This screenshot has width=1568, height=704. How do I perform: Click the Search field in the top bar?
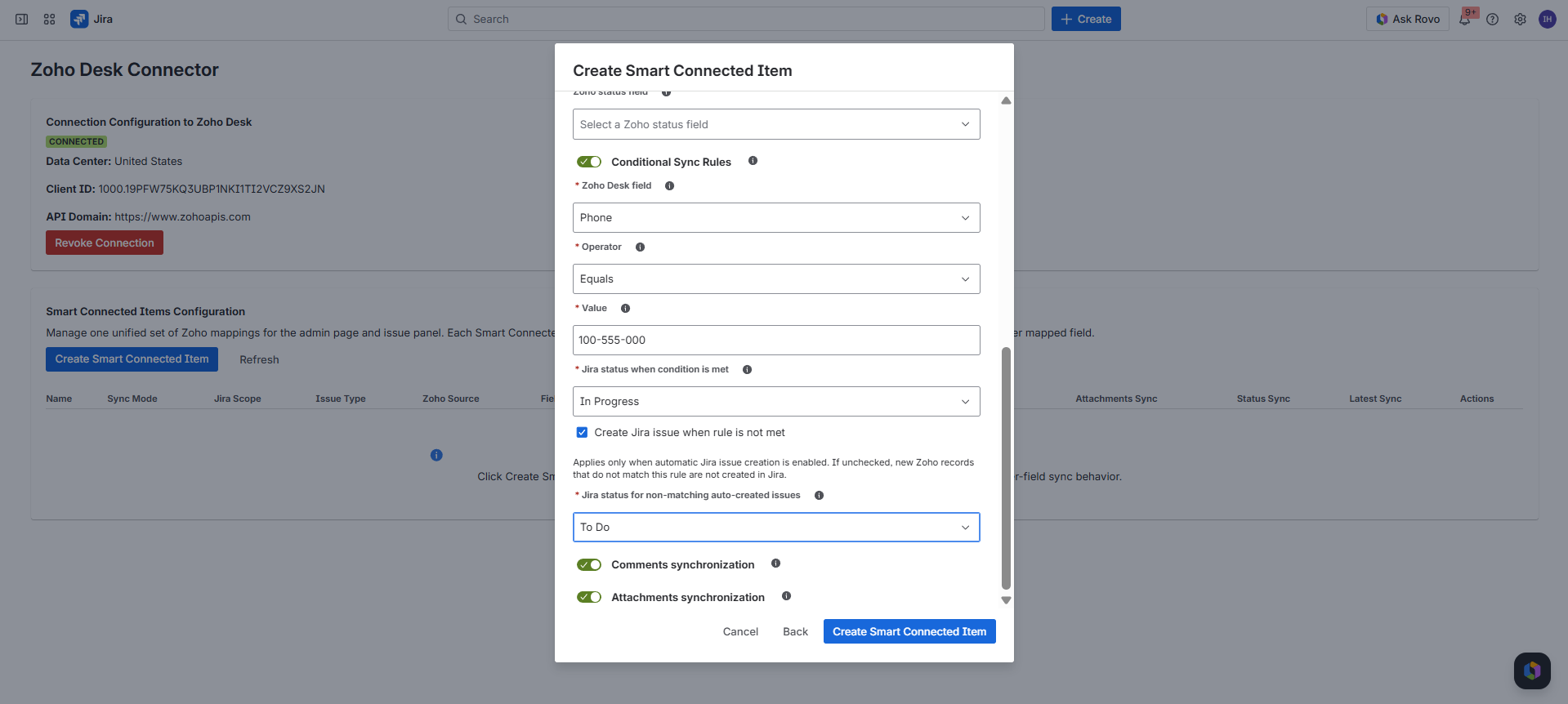tap(746, 19)
